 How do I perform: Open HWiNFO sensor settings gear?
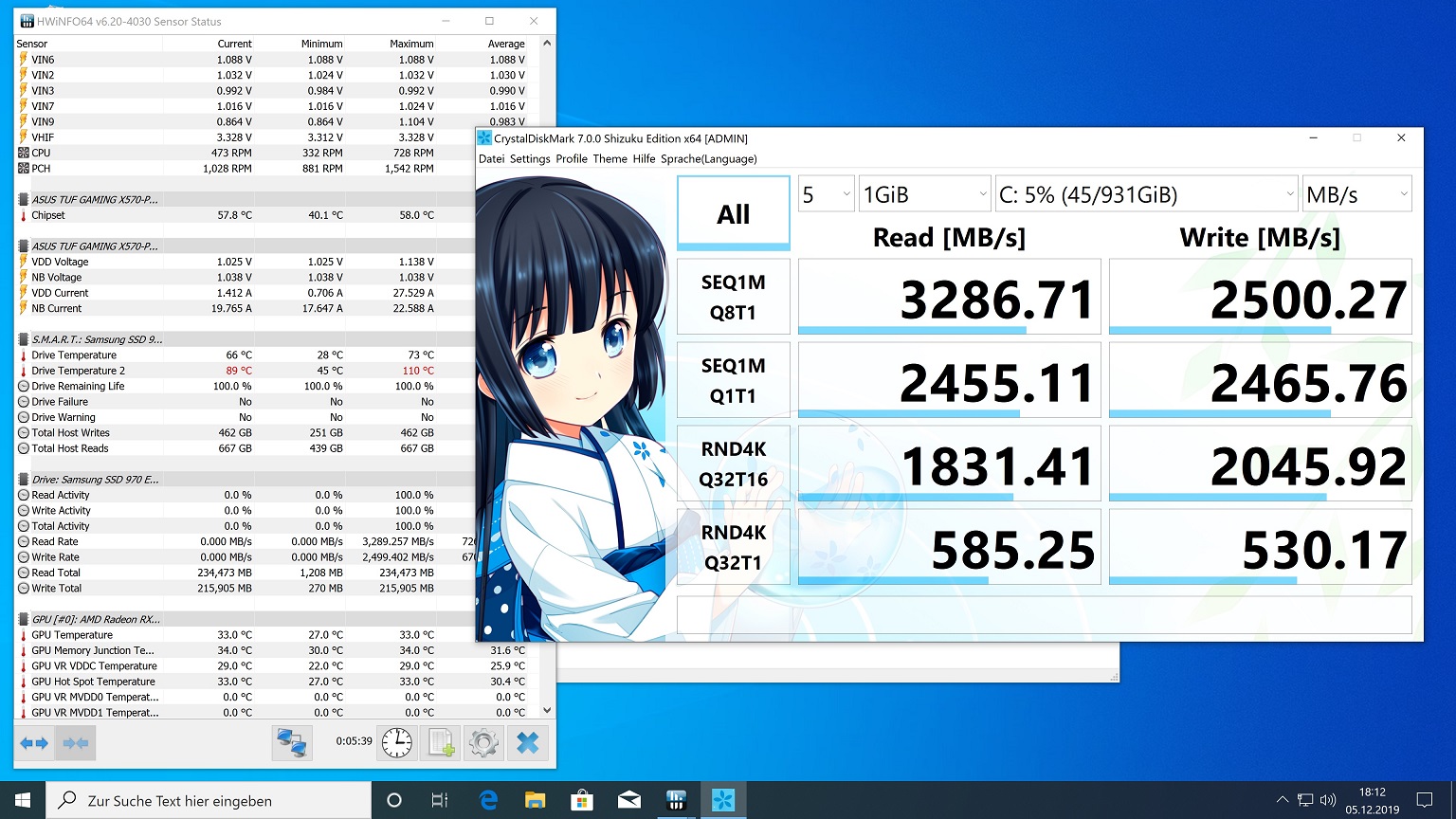point(484,743)
